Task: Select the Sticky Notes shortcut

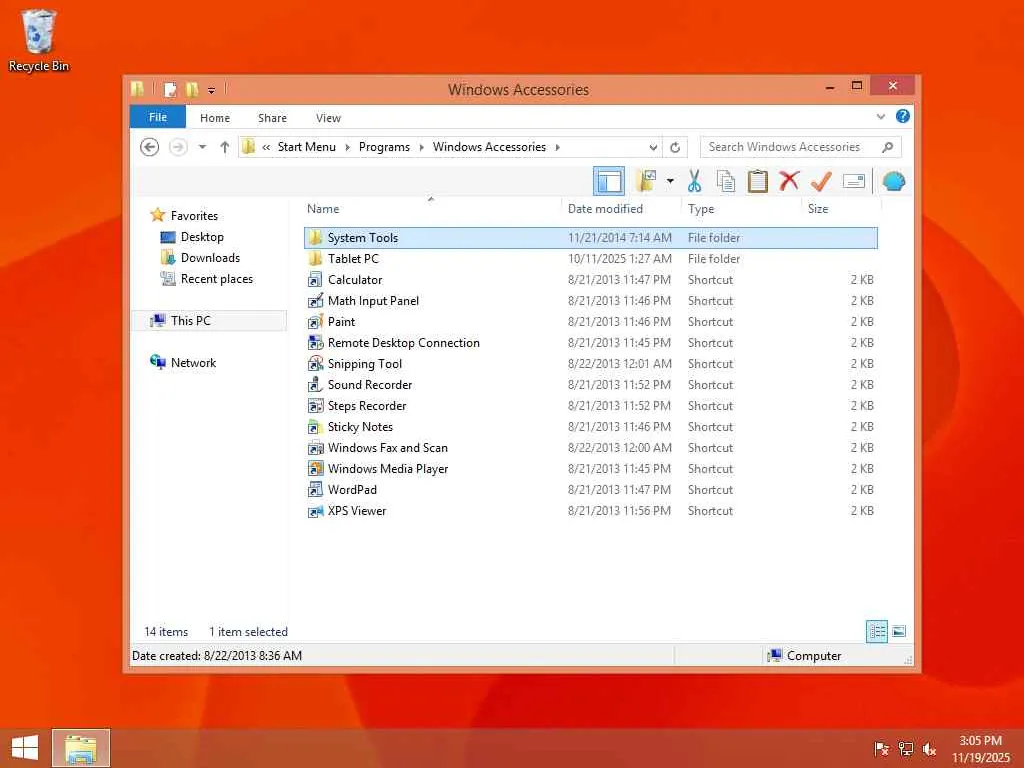Action: 591,426
